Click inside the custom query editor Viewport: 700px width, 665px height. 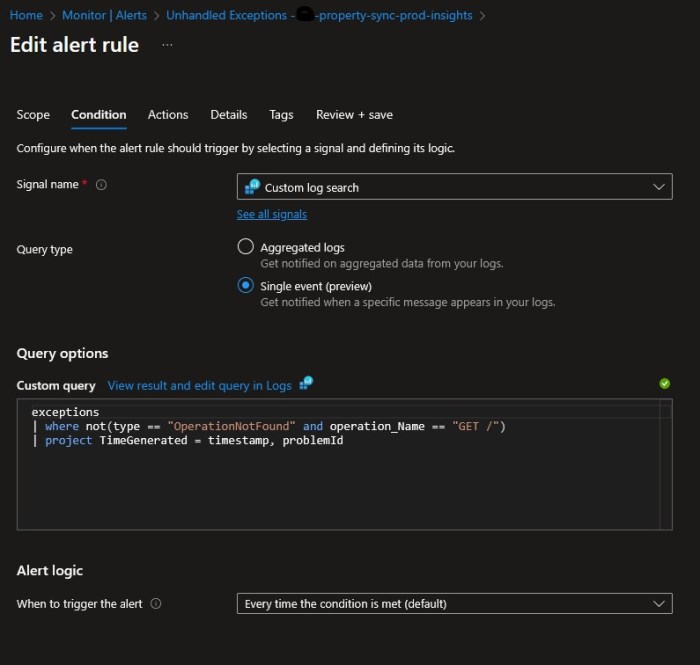click(x=345, y=464)
